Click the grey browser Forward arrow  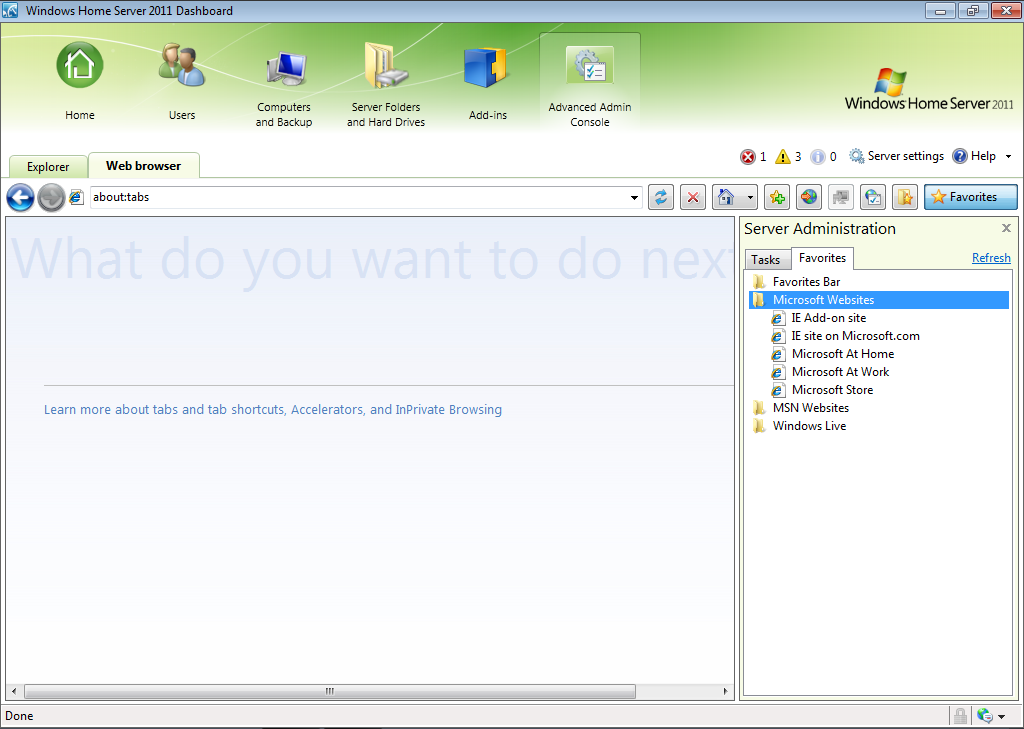click(x=51, y=197)
